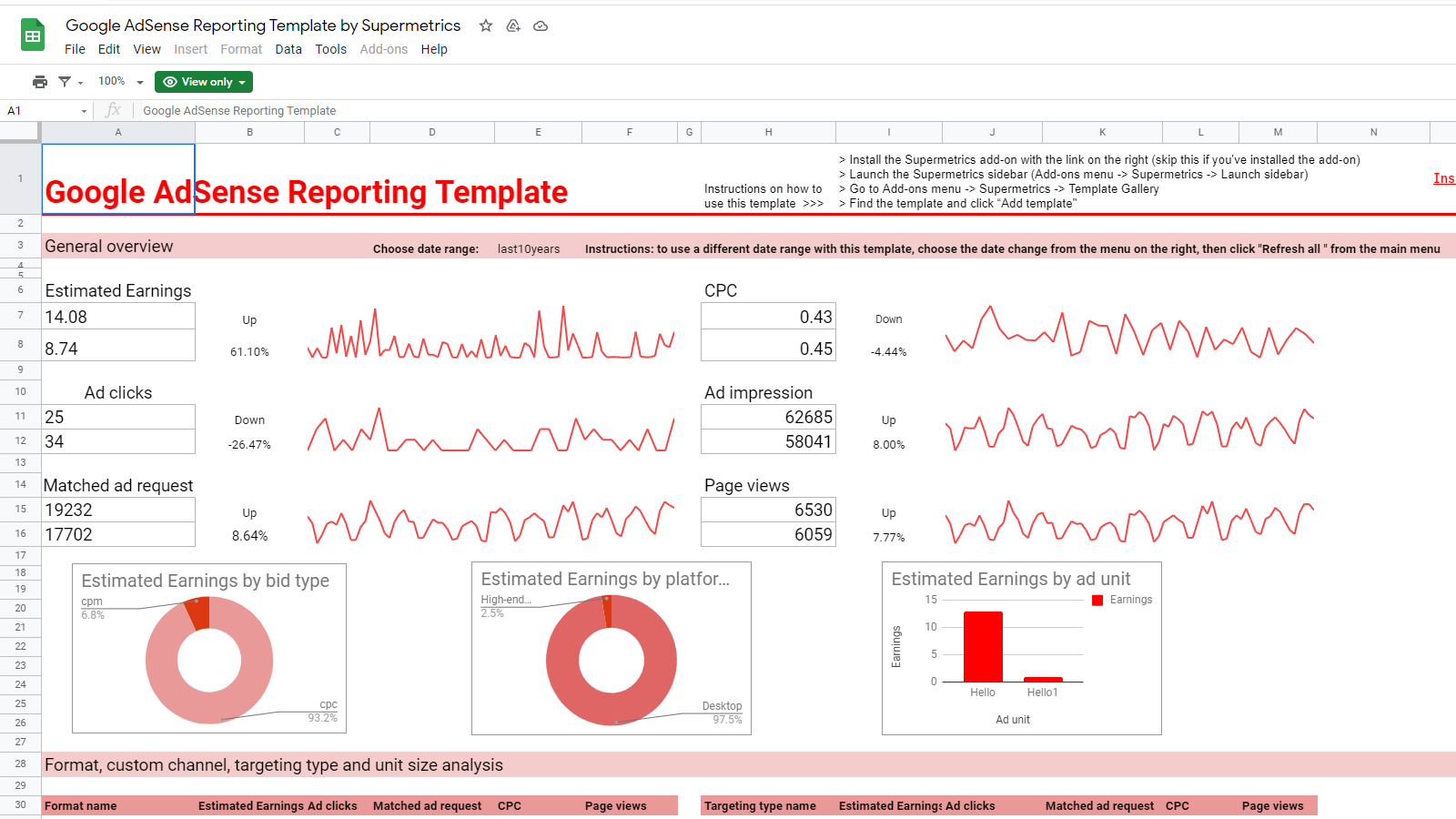This screenshot has width=1456, height=819.
Task: Click the 14.08 estimated earnings cell
Action: (x=118, y=317)
